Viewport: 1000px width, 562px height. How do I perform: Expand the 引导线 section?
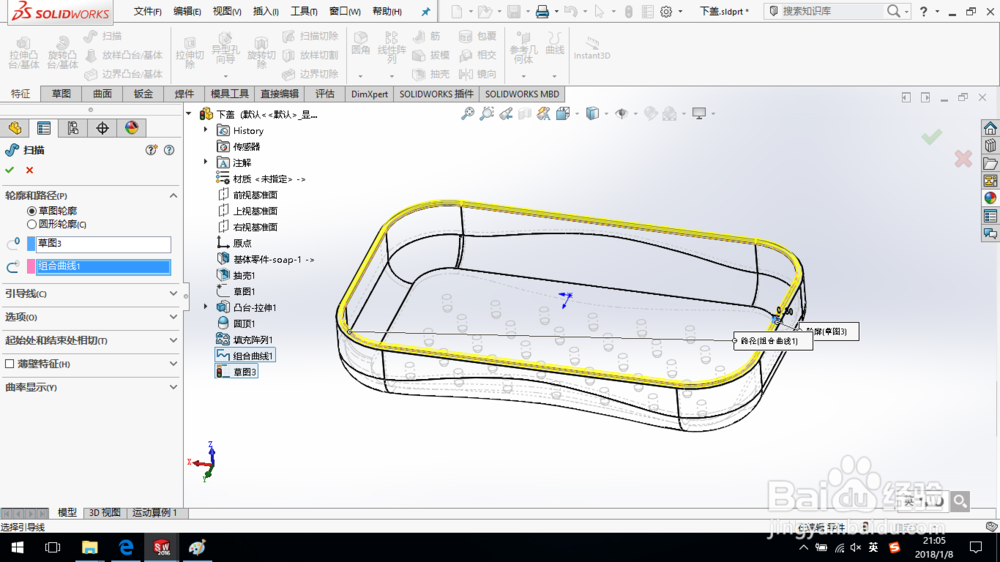(173, 293)
